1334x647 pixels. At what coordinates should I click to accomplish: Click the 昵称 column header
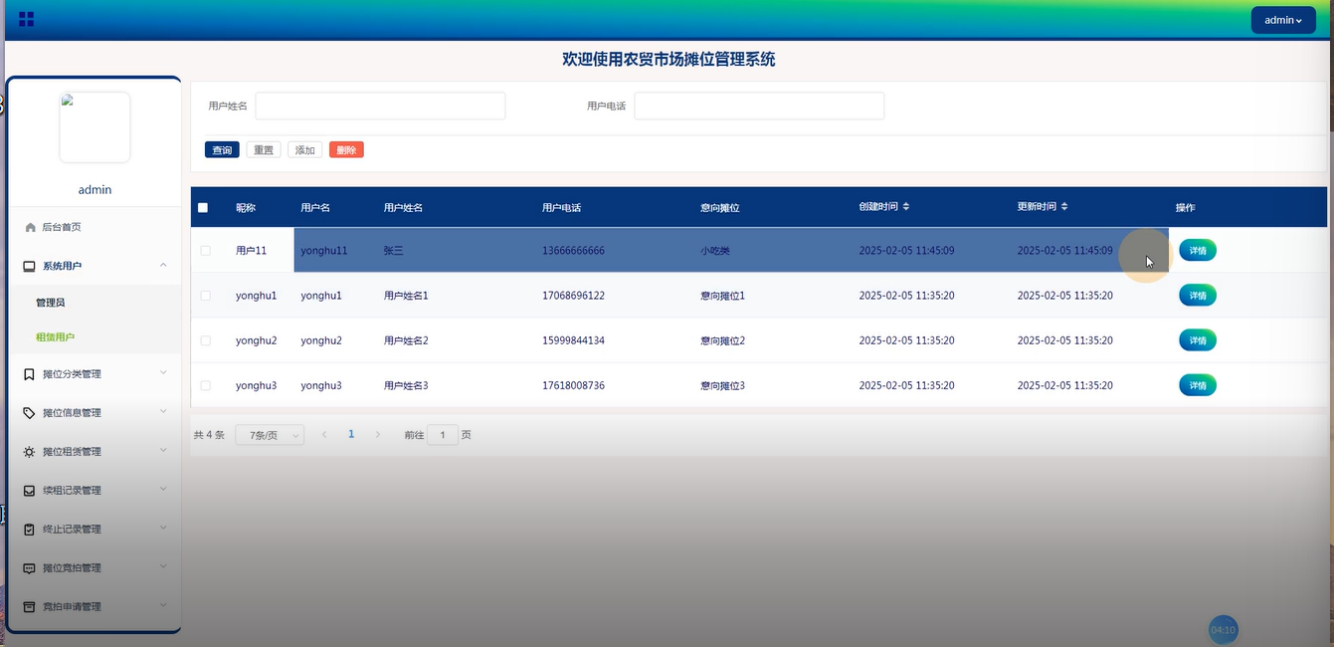tap(246, 208)
